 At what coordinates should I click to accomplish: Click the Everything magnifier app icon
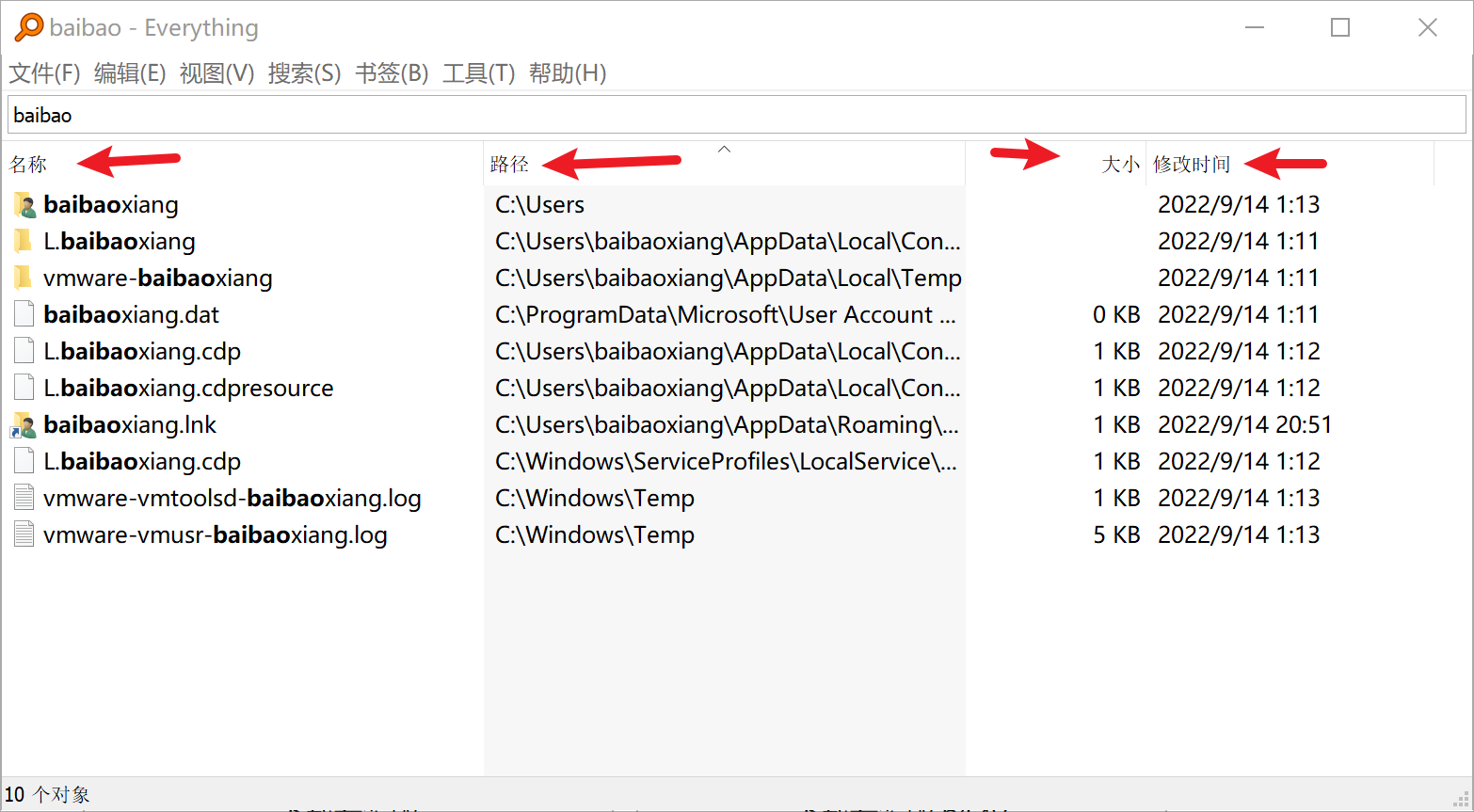coord(28,27)
